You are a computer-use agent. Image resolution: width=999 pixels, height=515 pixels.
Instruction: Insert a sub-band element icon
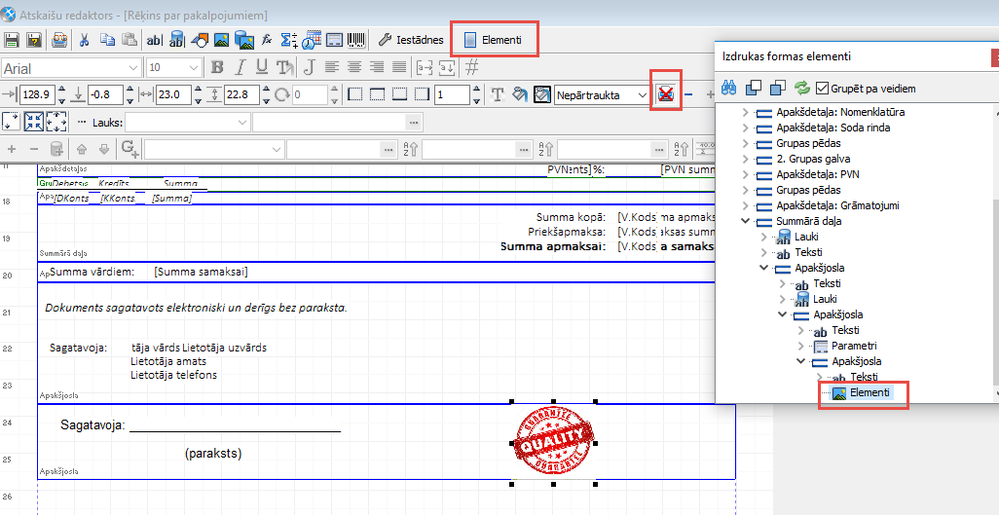[x=335, y=40]
